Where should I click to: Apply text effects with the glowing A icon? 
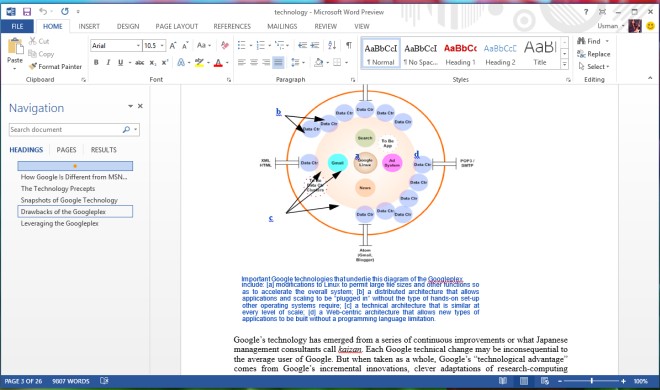(181, 63)
